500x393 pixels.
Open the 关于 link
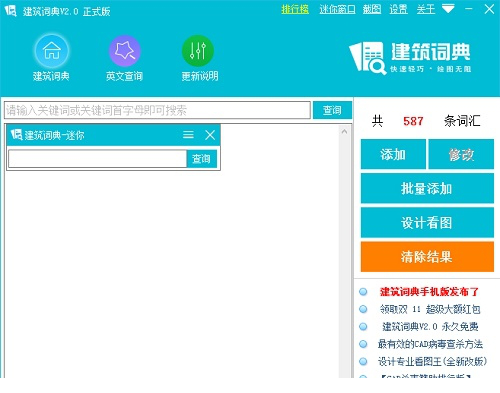pos(426,9)
